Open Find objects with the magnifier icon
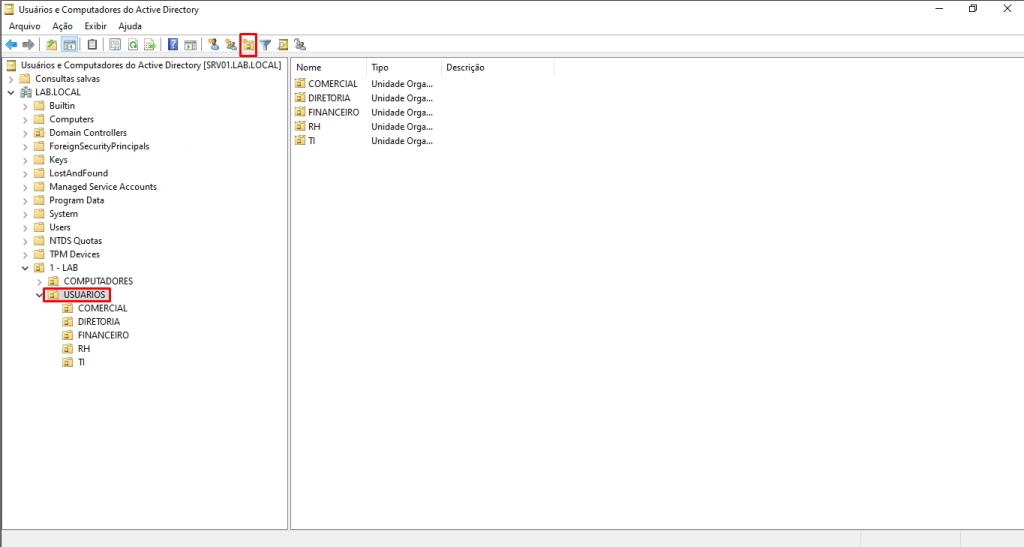Image resolution: width=1024 pixels, height=547 pixels. click(x=283, y=44)
